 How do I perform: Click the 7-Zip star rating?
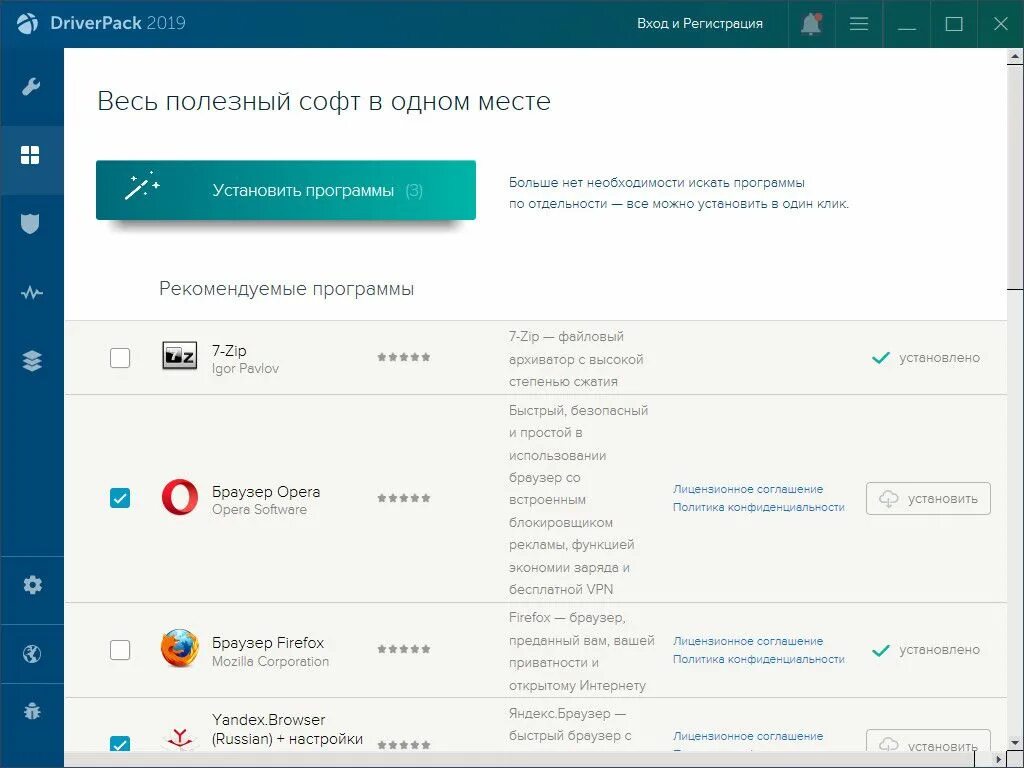(404, 357)
